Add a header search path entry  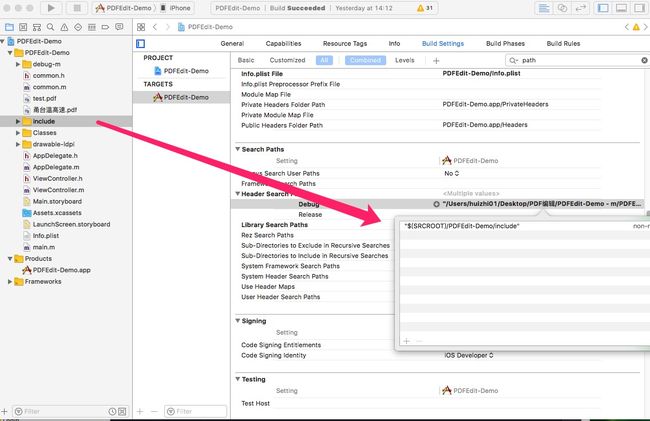tap(406, 341)
